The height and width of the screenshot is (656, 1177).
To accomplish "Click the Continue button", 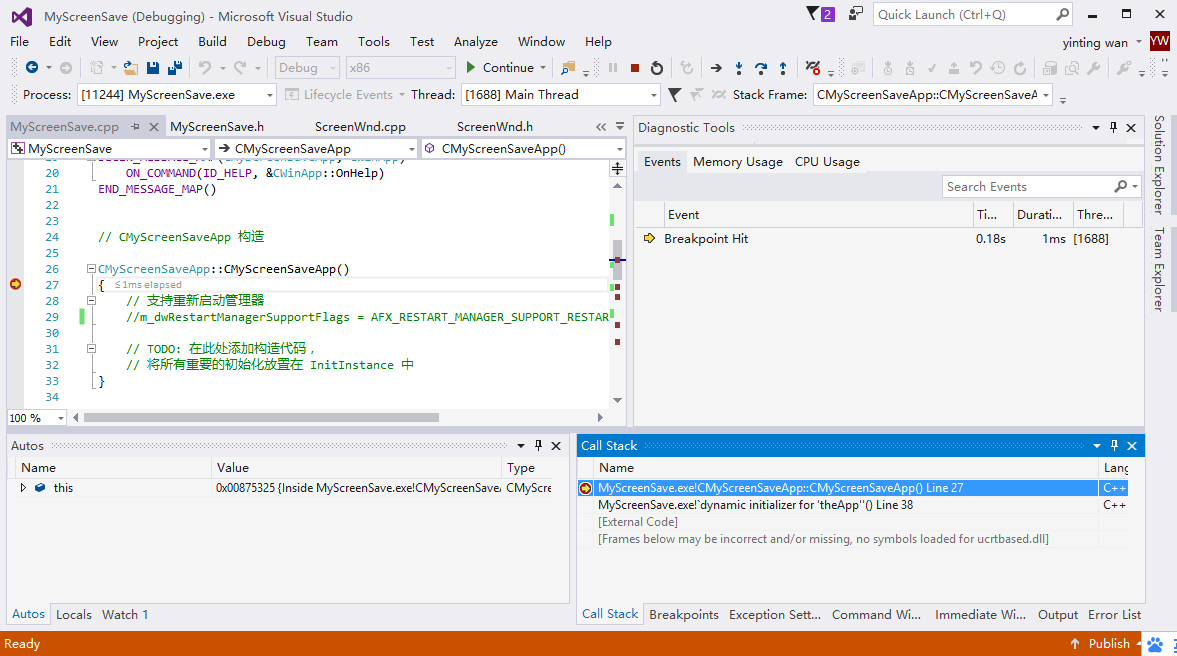I will (x=500, y=68).
